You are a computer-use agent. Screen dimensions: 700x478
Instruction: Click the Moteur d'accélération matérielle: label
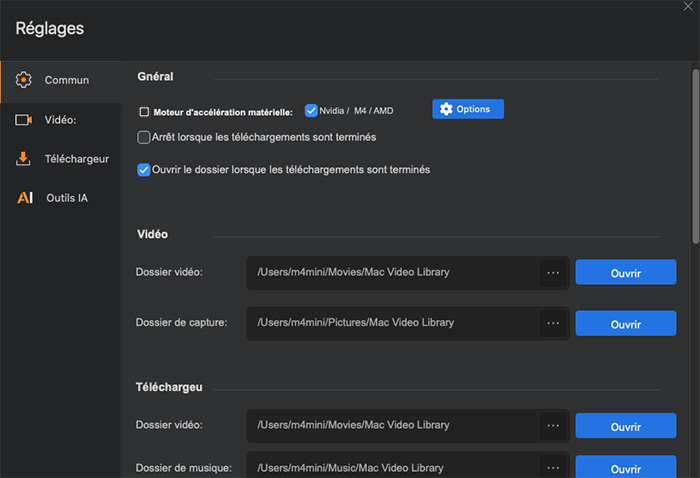coord(223,112)
